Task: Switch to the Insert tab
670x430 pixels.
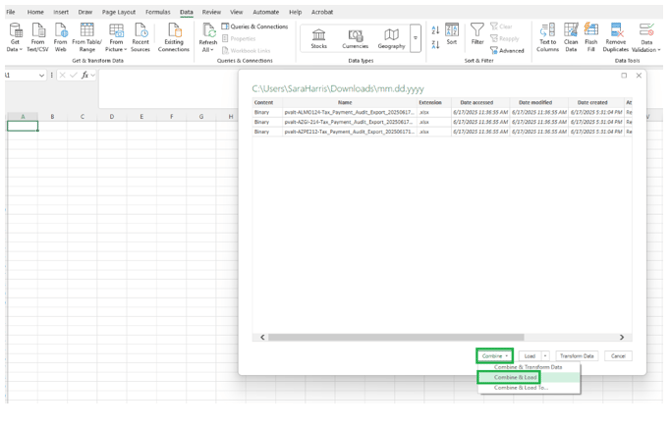Action: pos(61,12)
